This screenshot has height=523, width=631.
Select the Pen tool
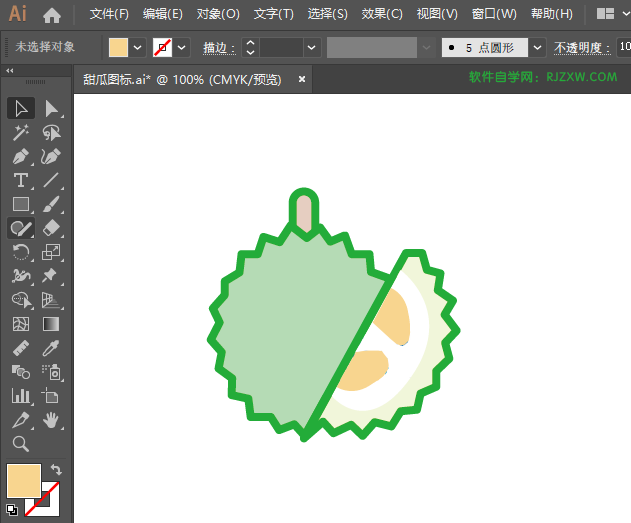point(20,157)
